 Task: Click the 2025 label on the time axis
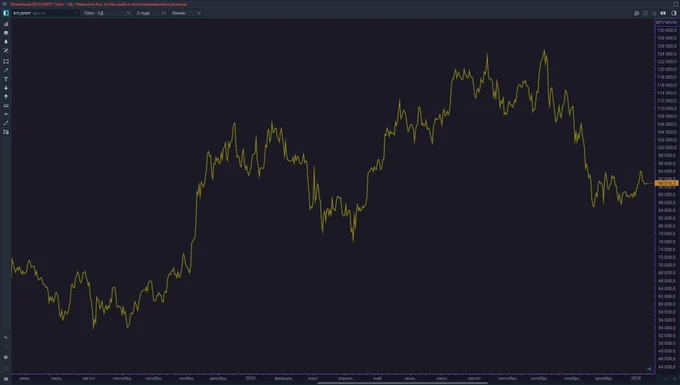pos(251,378)
